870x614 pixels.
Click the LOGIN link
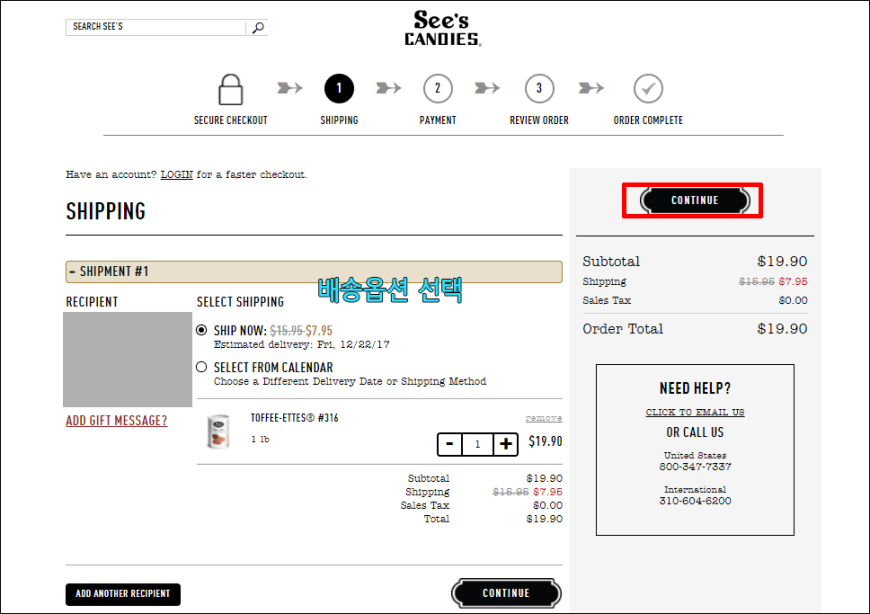(176, 175)
